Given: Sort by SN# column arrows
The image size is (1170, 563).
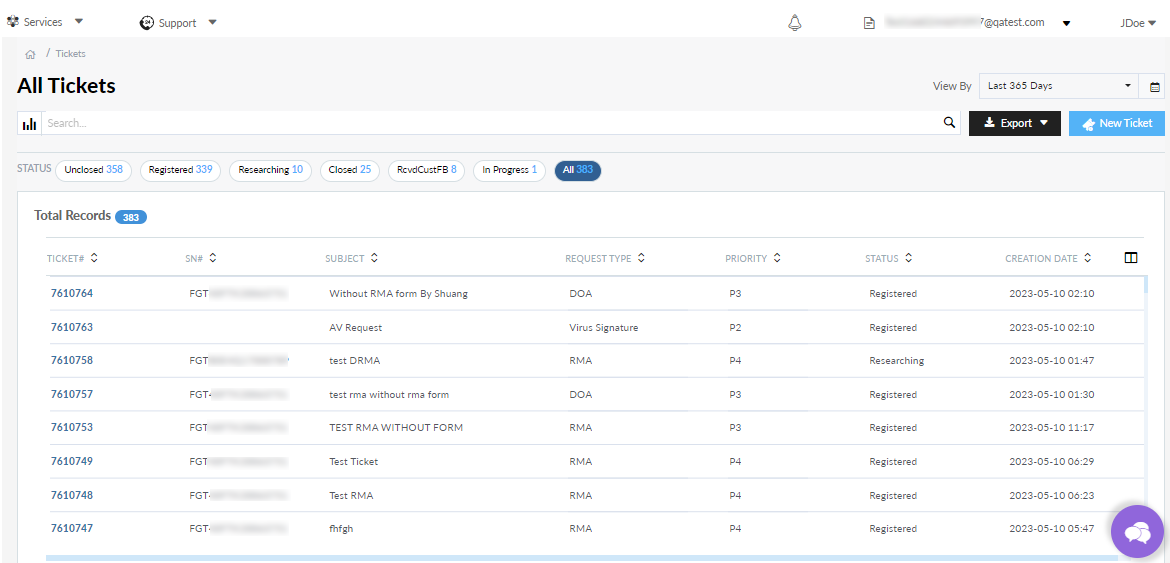Looking at the screenshot, I should point(213,258).
